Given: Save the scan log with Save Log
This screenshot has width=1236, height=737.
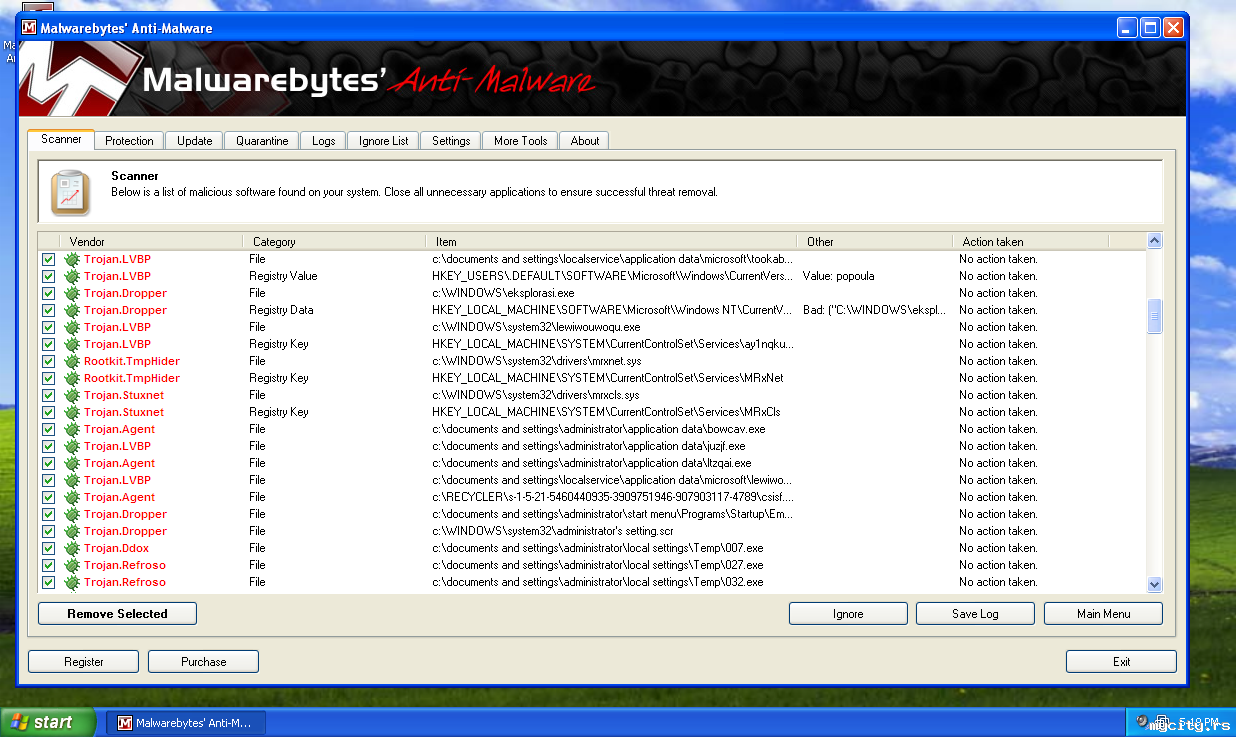Looking at the screenshot, I should point(975,614).
